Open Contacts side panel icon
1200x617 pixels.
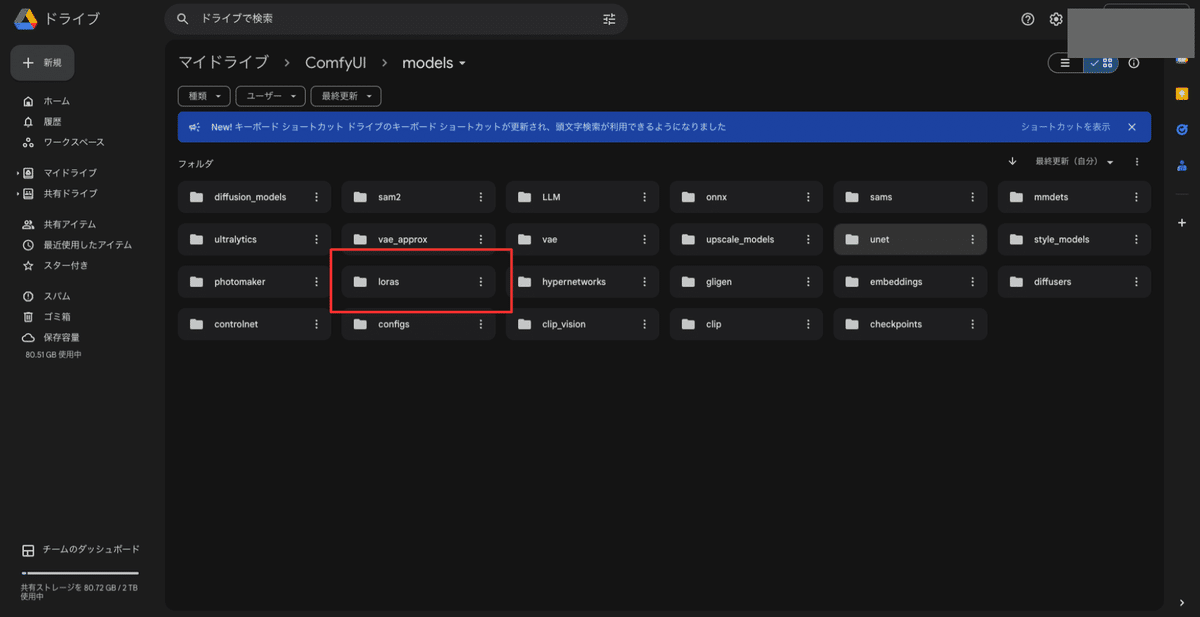pos(1182,165)
